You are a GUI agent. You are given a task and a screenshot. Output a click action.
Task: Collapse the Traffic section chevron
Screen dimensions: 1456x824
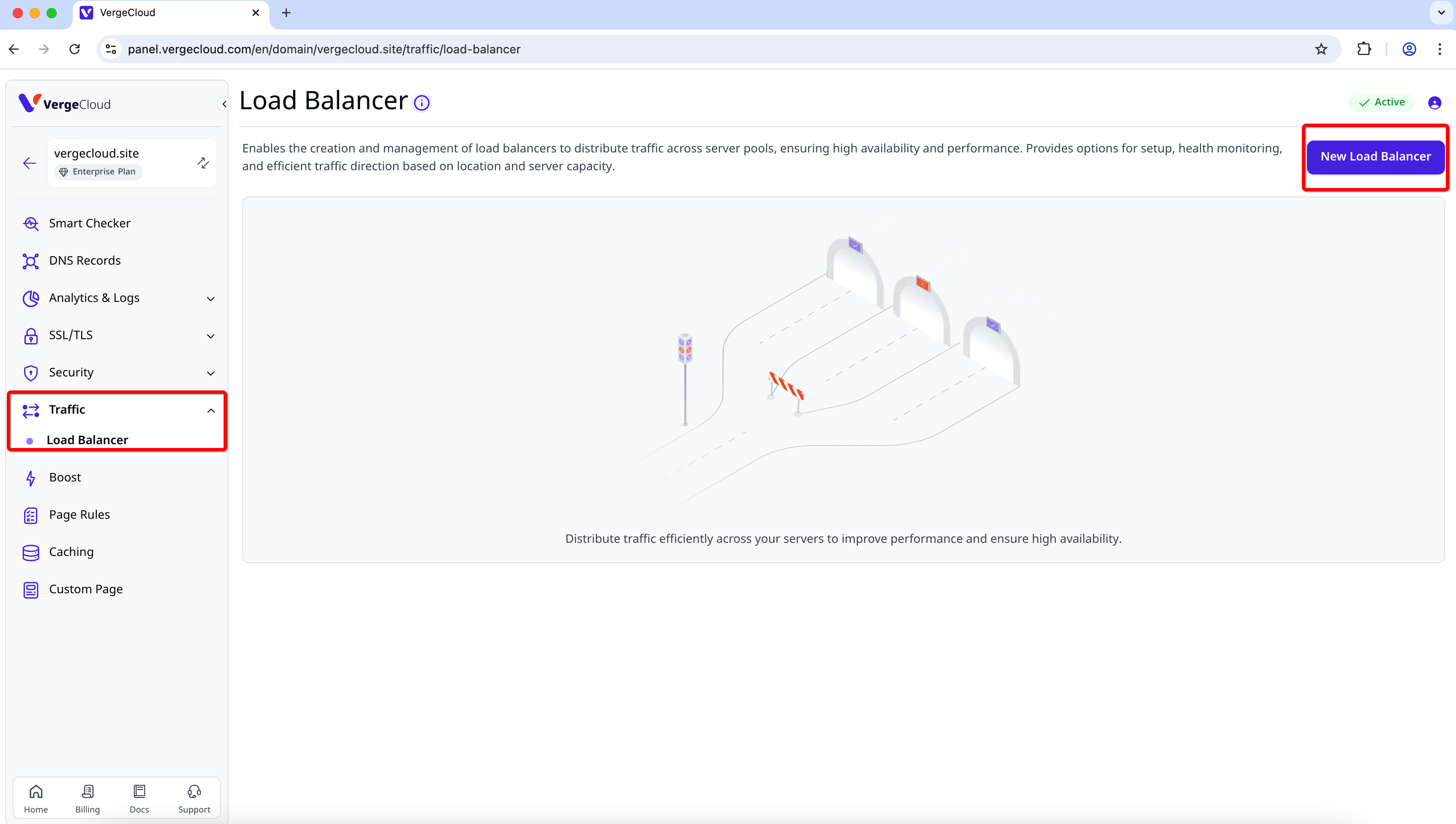(210, 411)
